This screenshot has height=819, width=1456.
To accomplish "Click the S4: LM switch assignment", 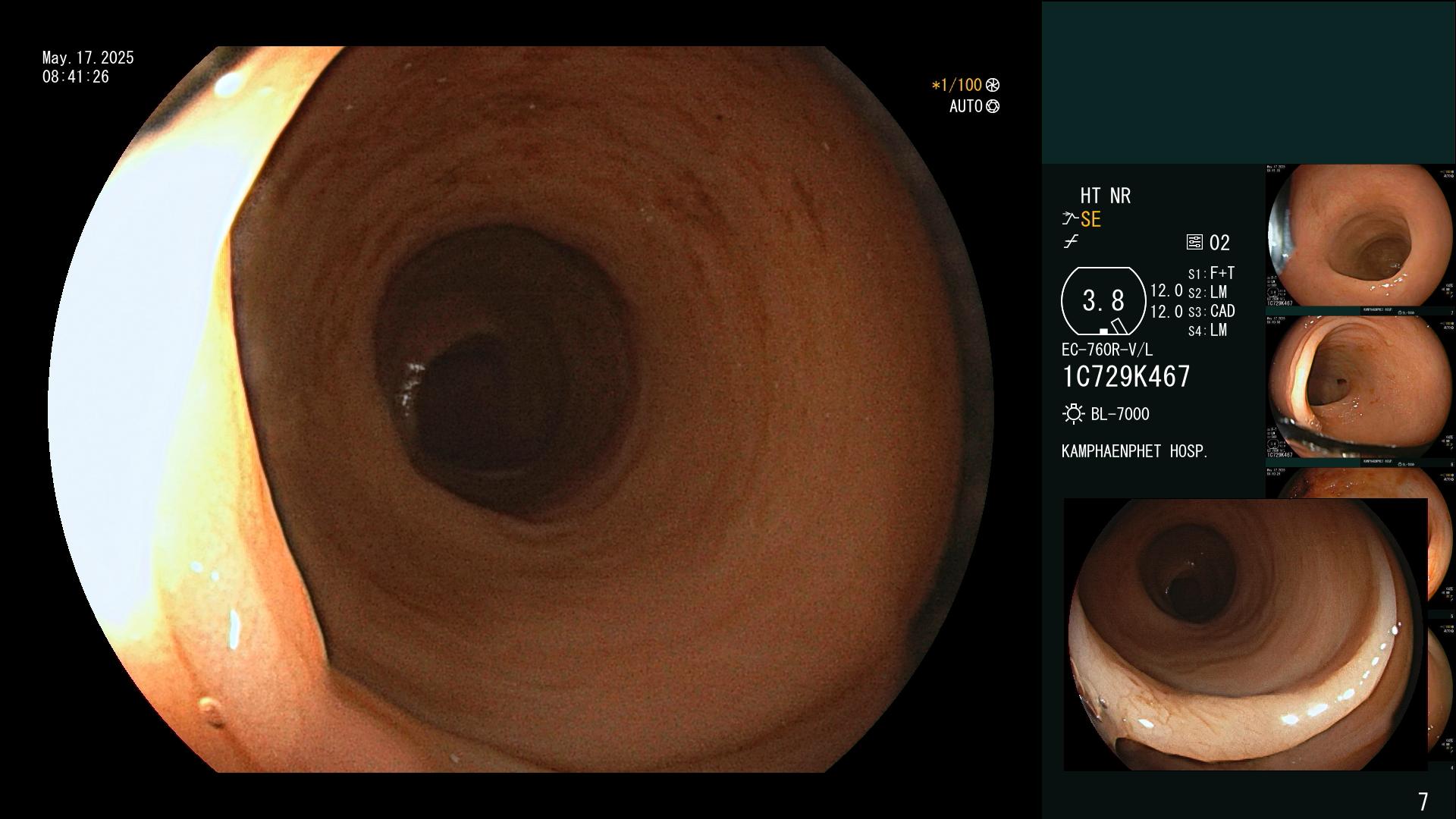I will click(x=1207, y=330).
